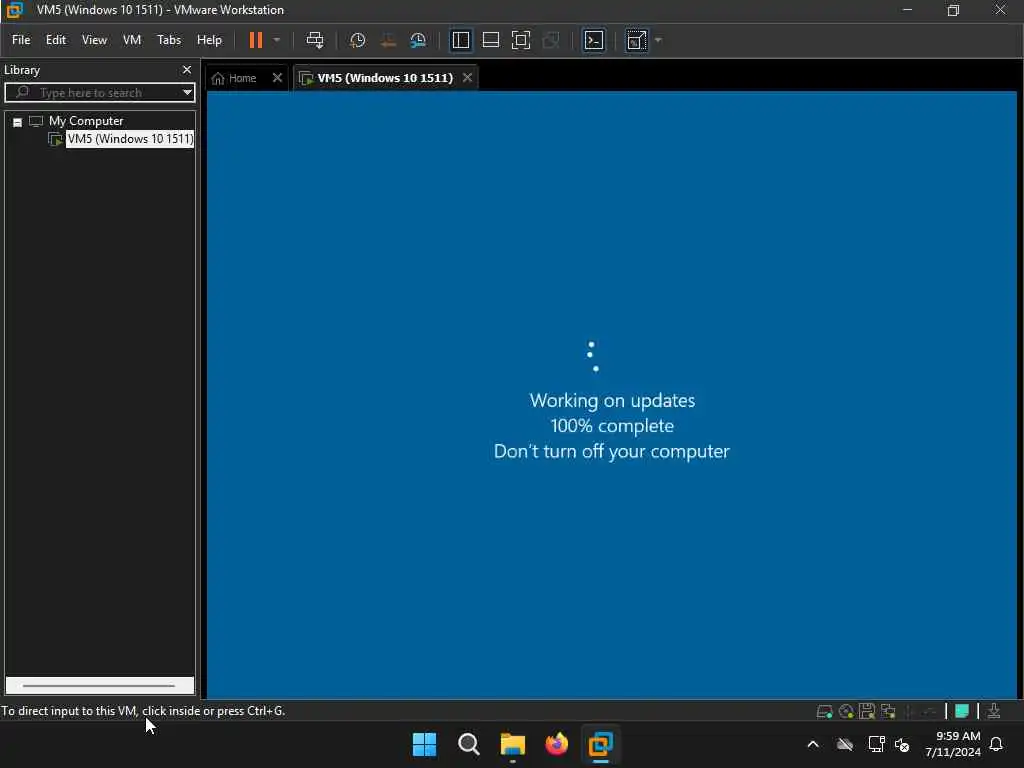Open the Help menu
Viewport: 1024px width, 768px height.
(x=209, y=40)
